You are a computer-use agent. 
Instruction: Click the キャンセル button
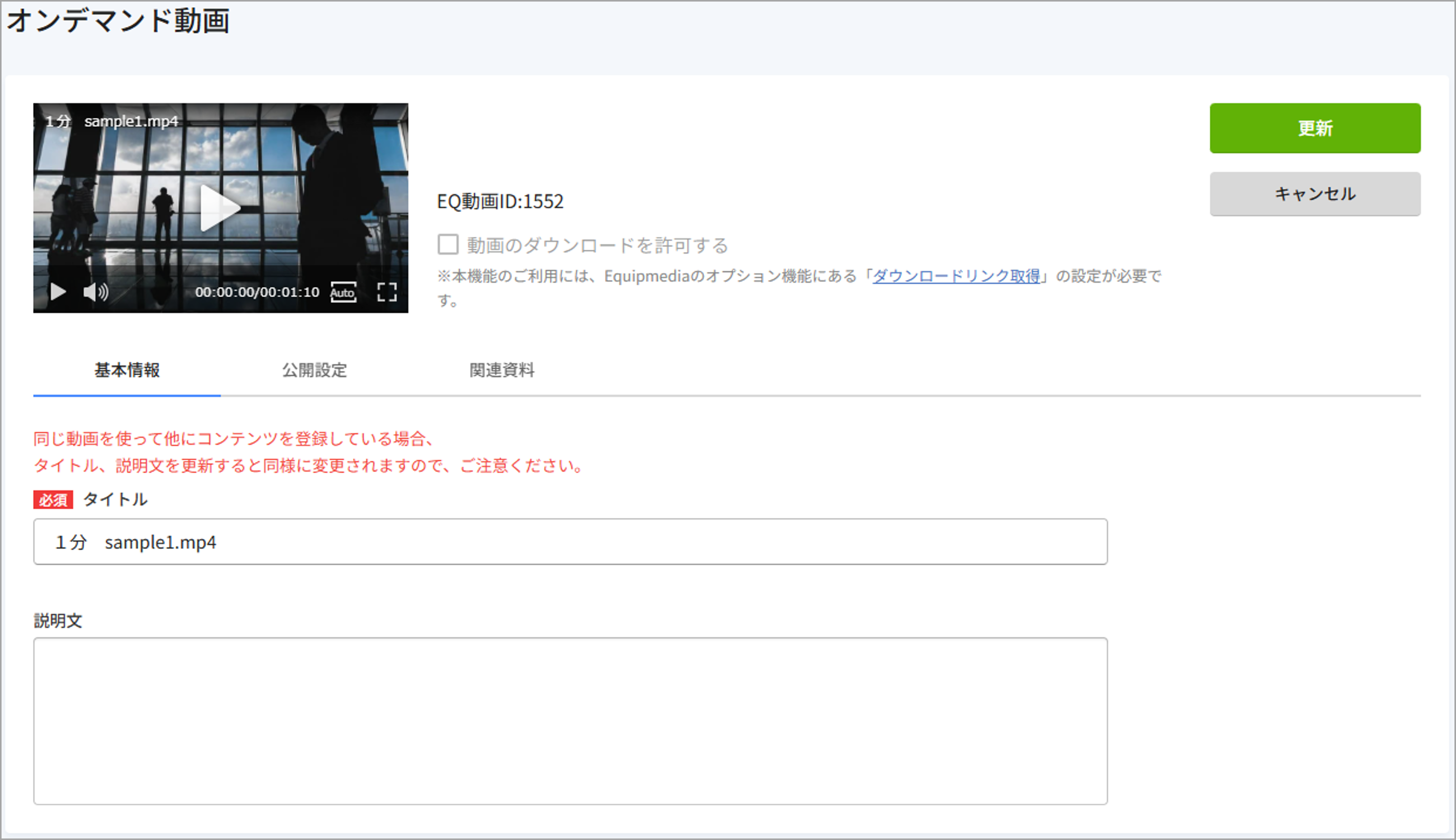pyautogui.click(x=1315, y=194)
